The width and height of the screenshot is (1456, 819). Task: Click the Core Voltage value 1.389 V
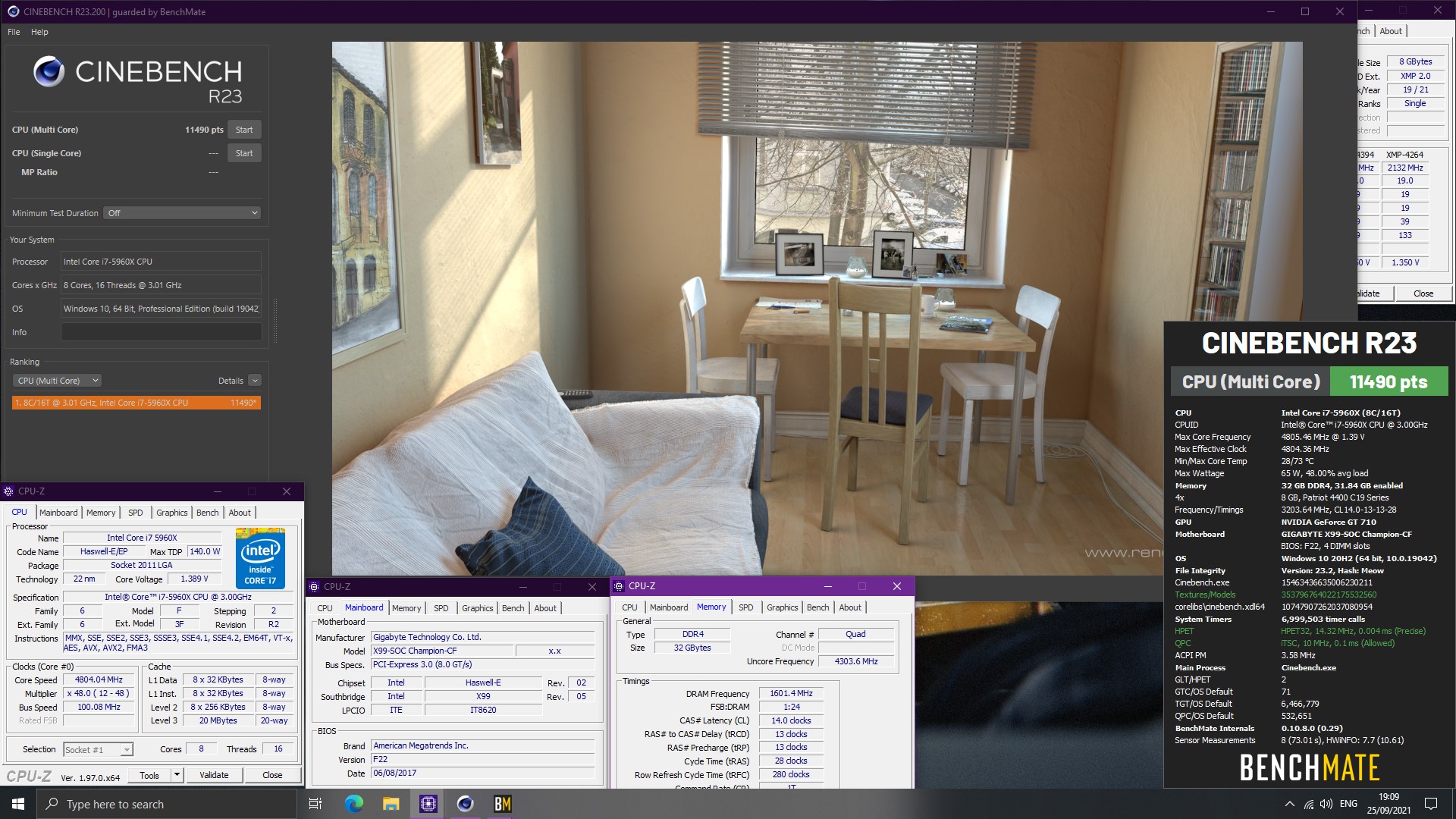coord(194,579)
